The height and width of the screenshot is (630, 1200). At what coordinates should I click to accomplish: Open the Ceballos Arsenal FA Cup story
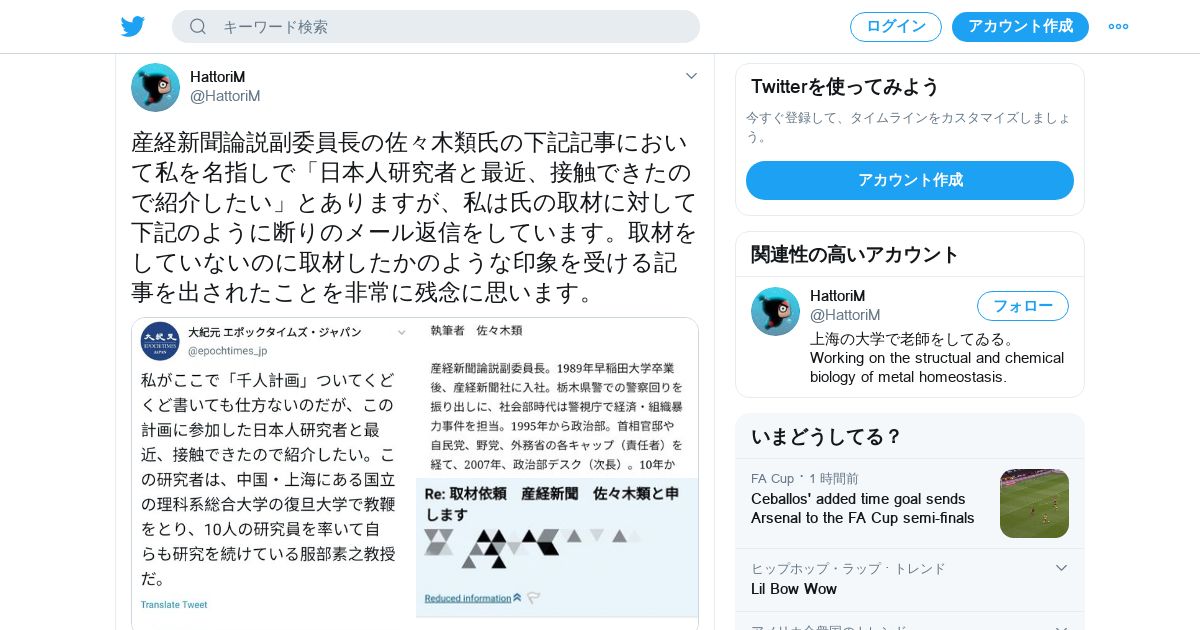click(x=863, y=508)
